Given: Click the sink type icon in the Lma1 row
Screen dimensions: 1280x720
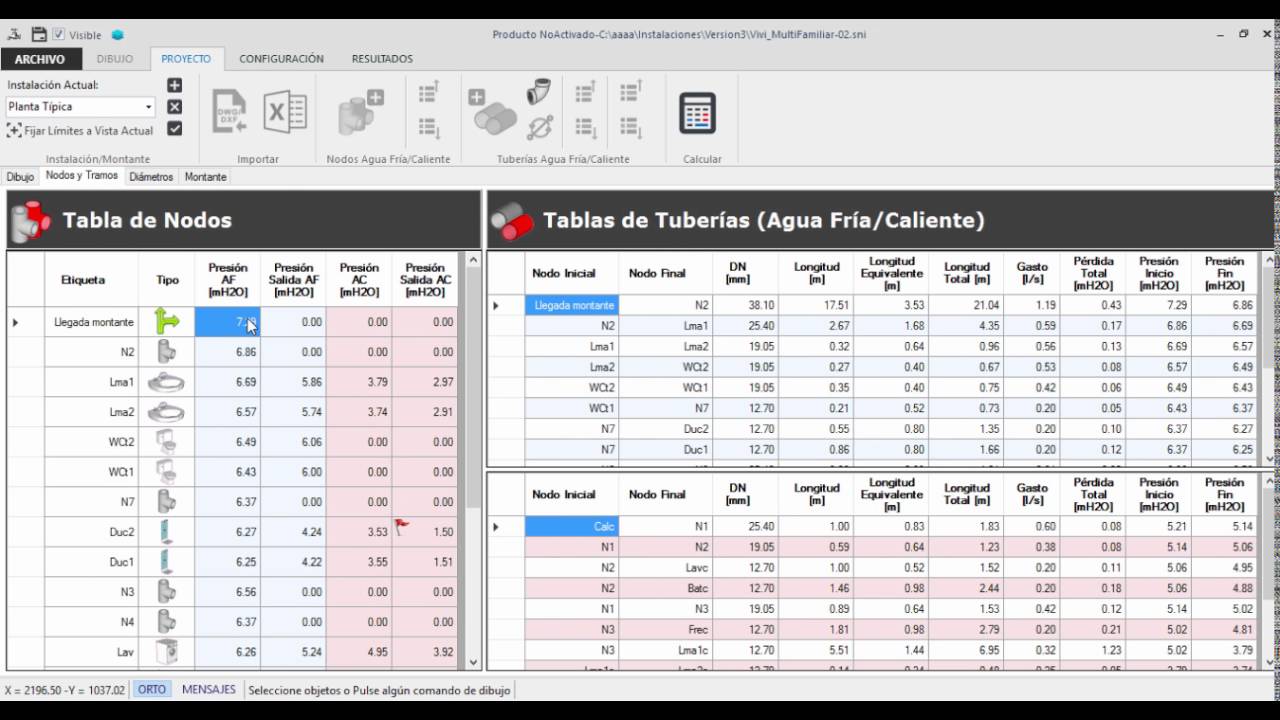Looking at the screenshot, I should (167, 382).
